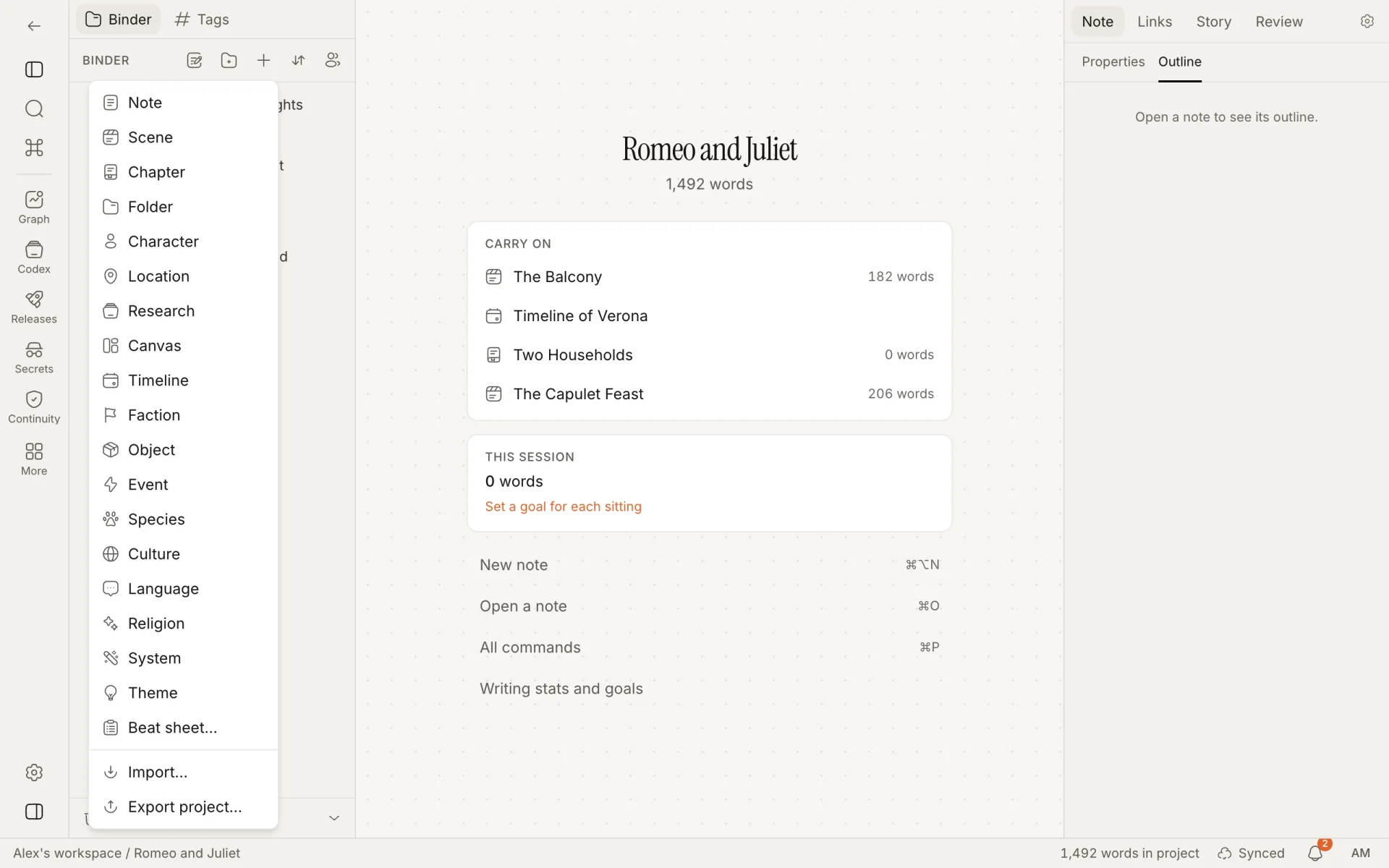Click Writing stats and goals
The height and width of the screenshot is (868, 1389).
[709, 689]
